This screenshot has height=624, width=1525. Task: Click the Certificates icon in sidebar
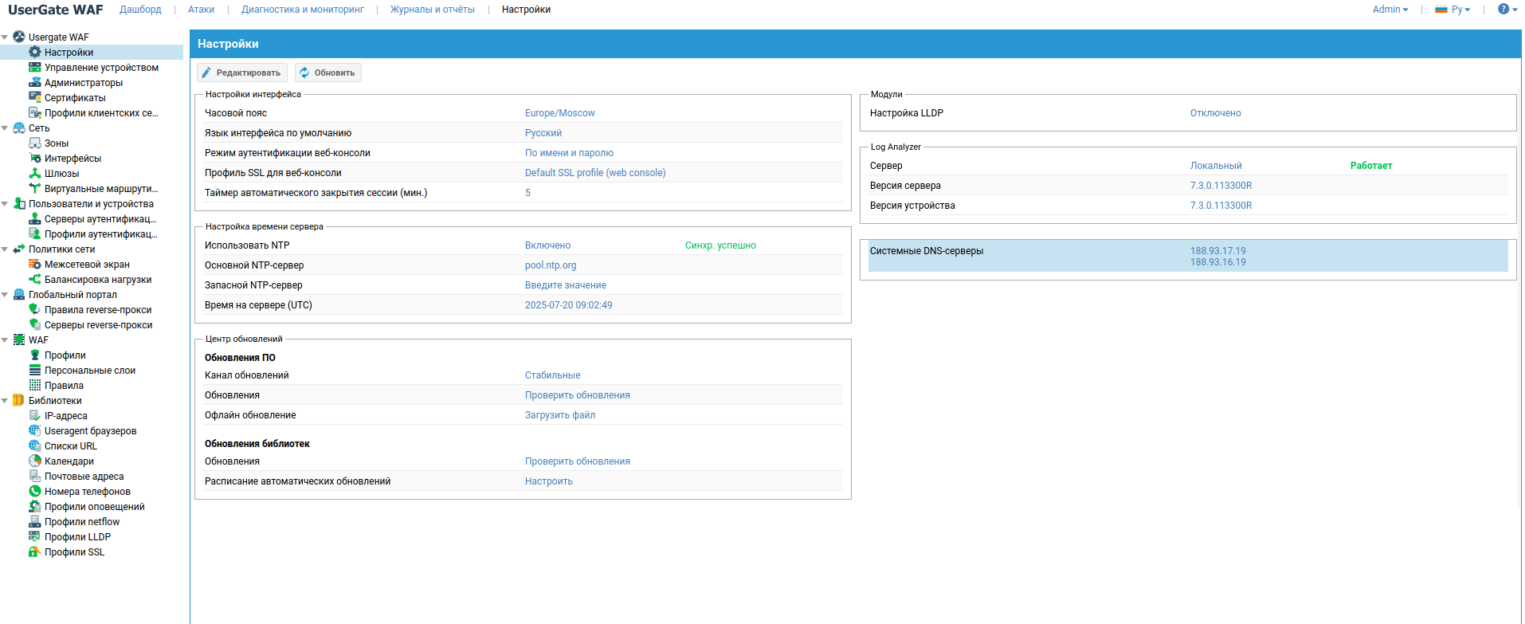click(35, 98)
